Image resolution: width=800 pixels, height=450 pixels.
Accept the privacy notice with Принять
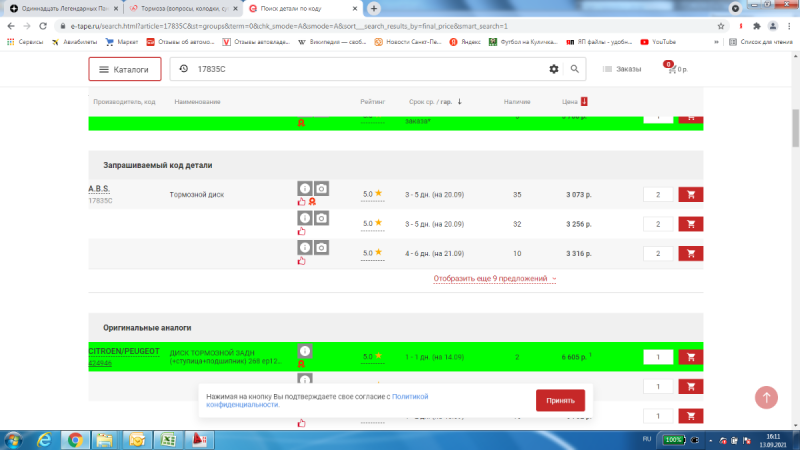pyautogui.click(x=560, y=400)
